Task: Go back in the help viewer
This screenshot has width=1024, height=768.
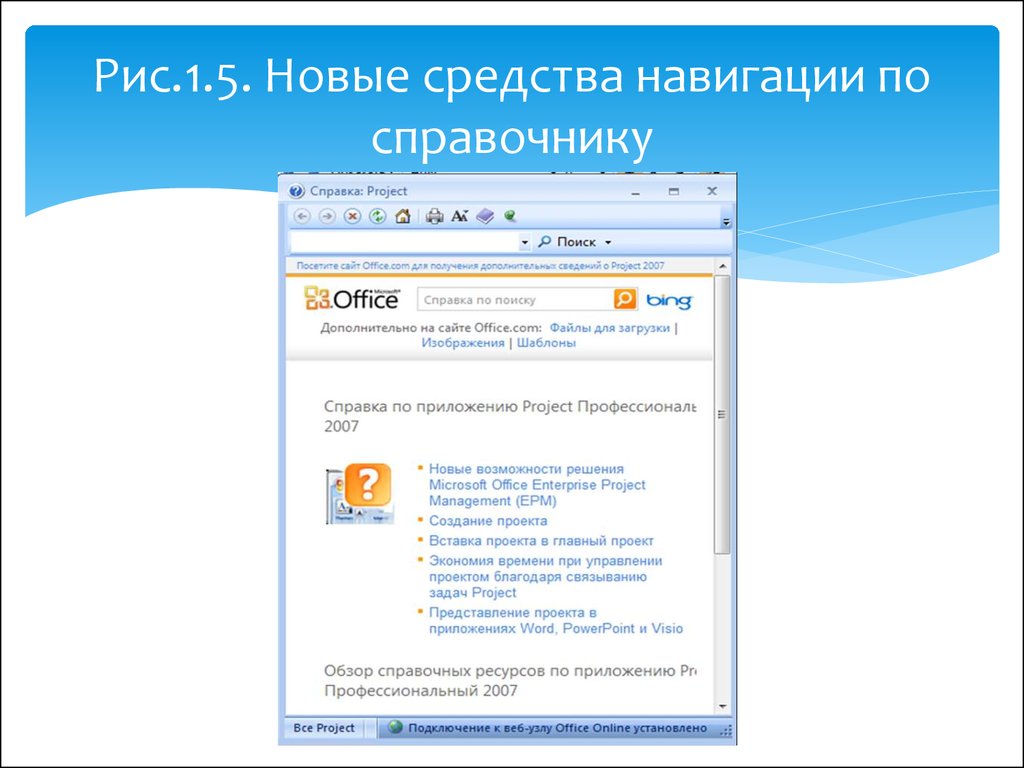Action: pyautogui.click(x=302, y=216)
